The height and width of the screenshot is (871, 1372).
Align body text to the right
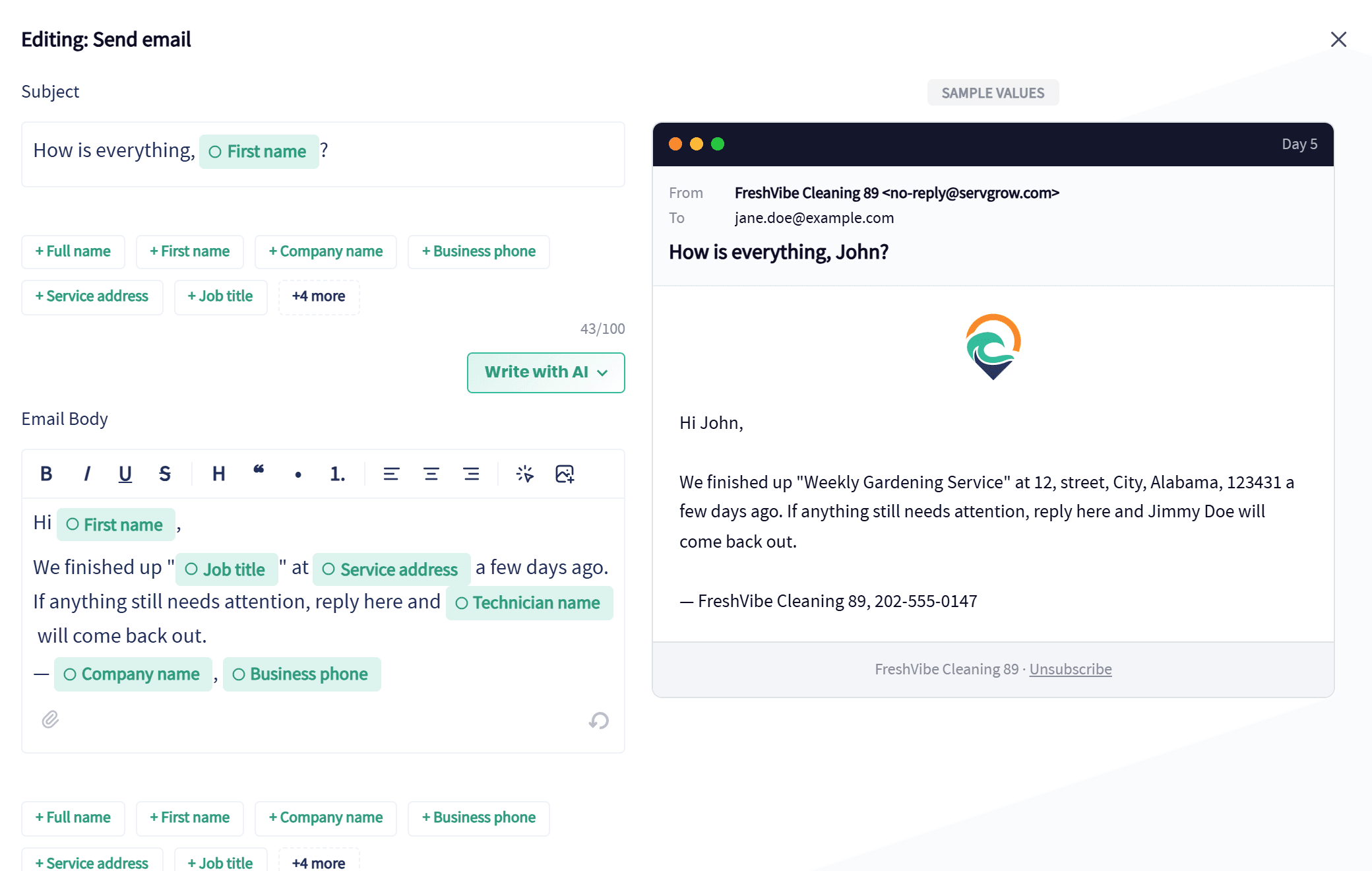pyautogui.click(x=471, y=474)
